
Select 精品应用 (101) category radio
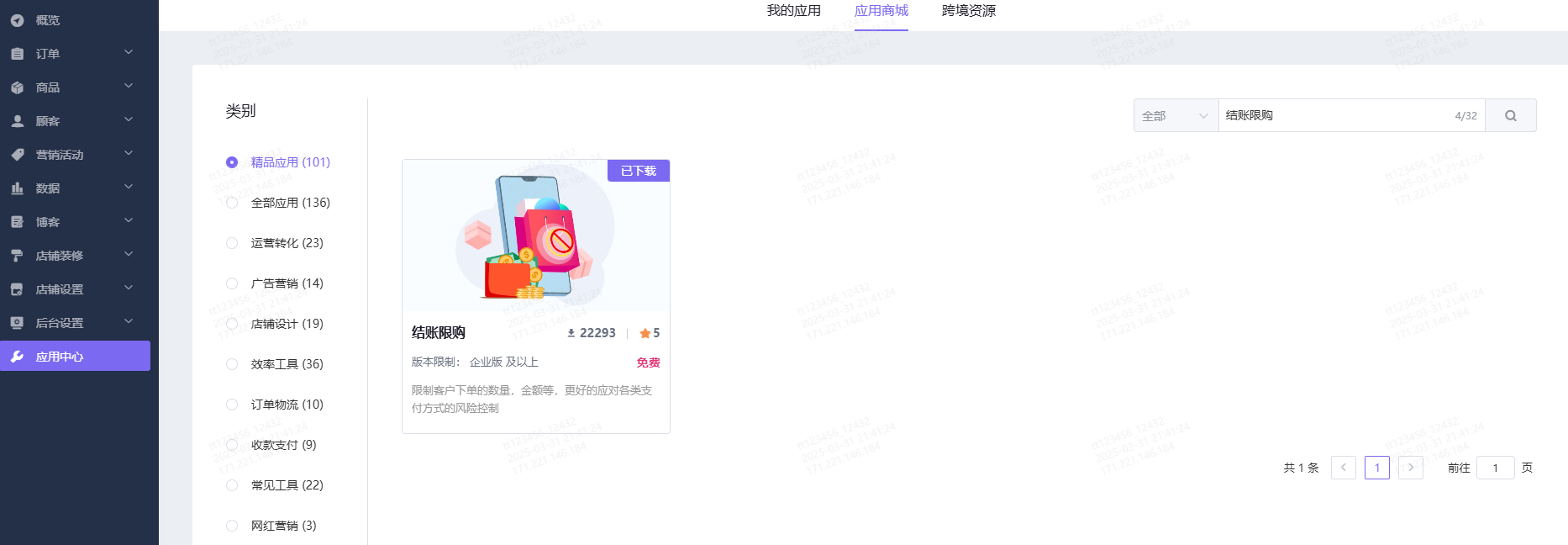pos(232,162)
